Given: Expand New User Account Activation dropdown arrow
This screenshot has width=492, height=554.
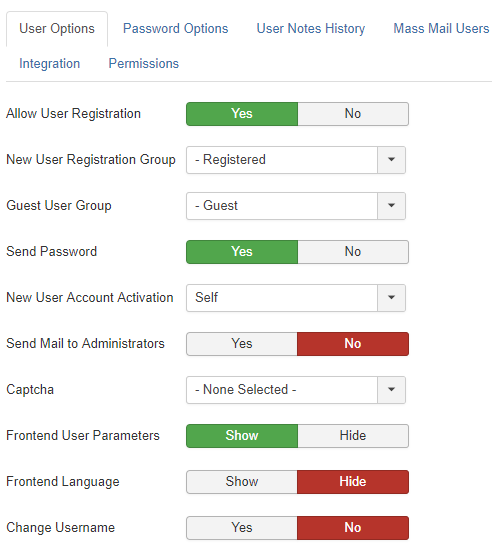Looking at the screenshot, I should pos(391,298).
